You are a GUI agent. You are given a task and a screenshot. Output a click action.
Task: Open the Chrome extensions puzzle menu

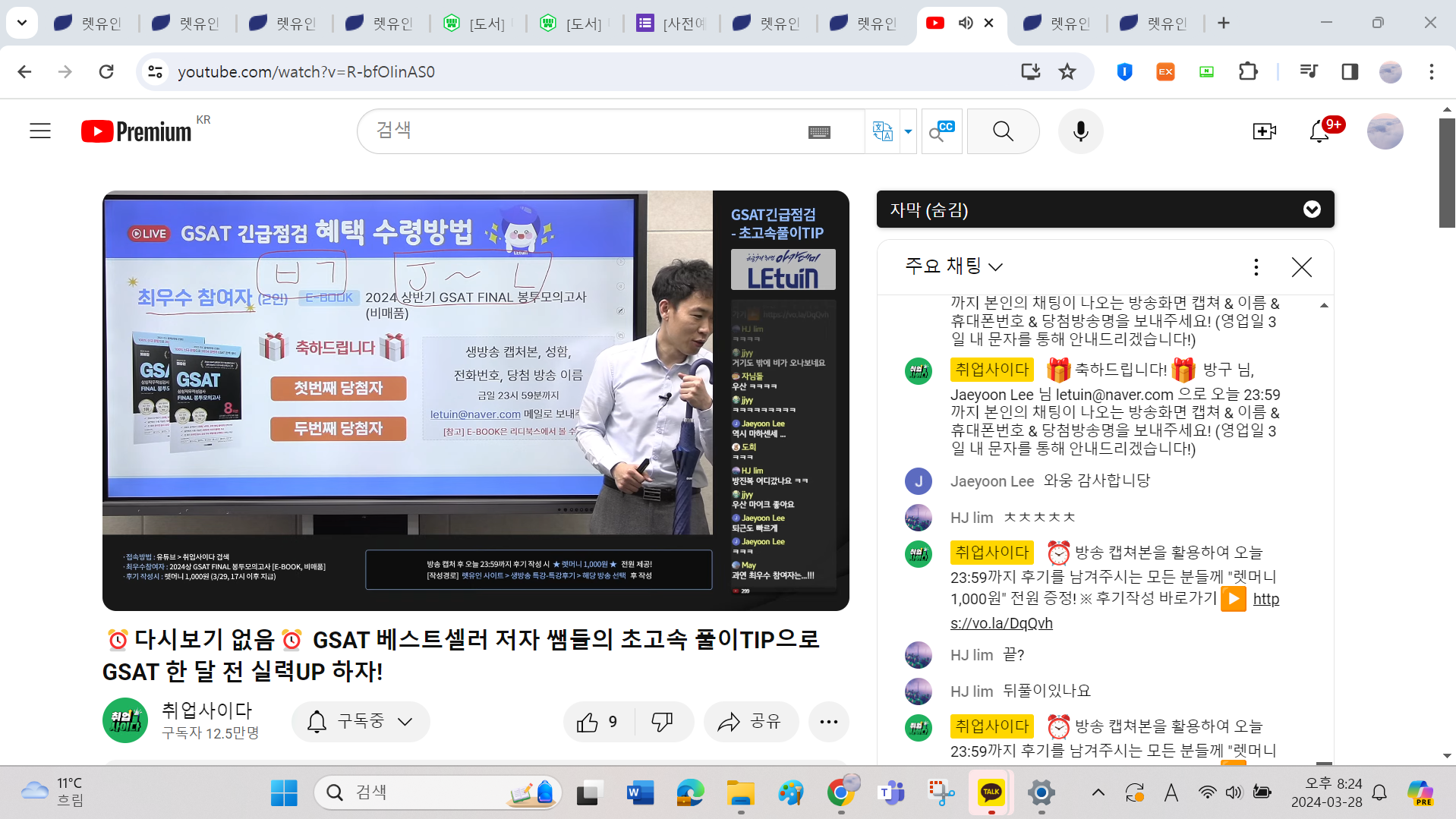(x=1248, y=71)
